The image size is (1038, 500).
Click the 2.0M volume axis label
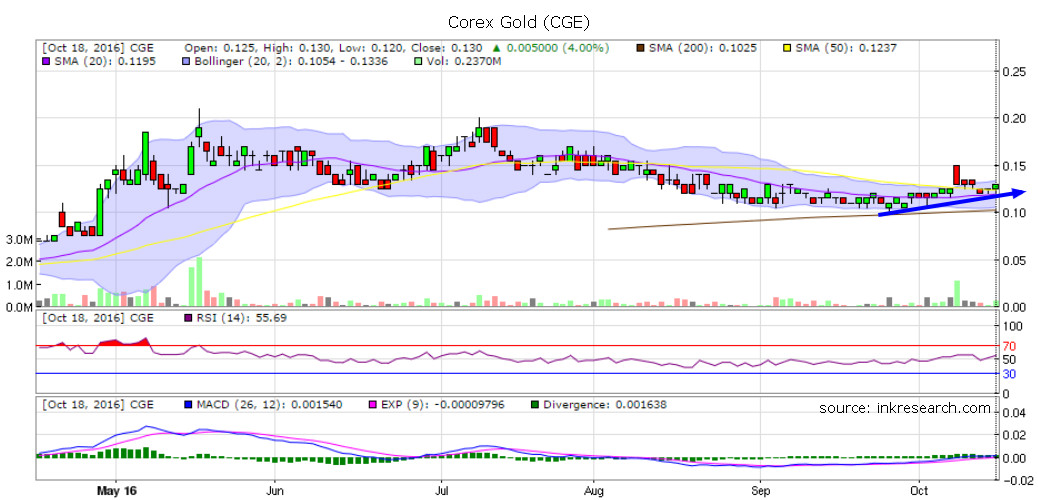pos(17,262)
